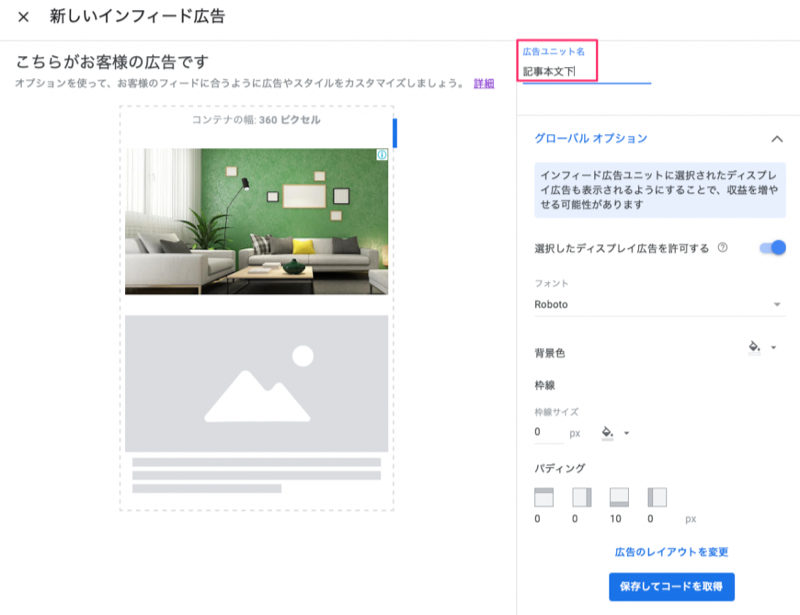Click the こちらがお客様の広告です heading

tap(112, 62)
